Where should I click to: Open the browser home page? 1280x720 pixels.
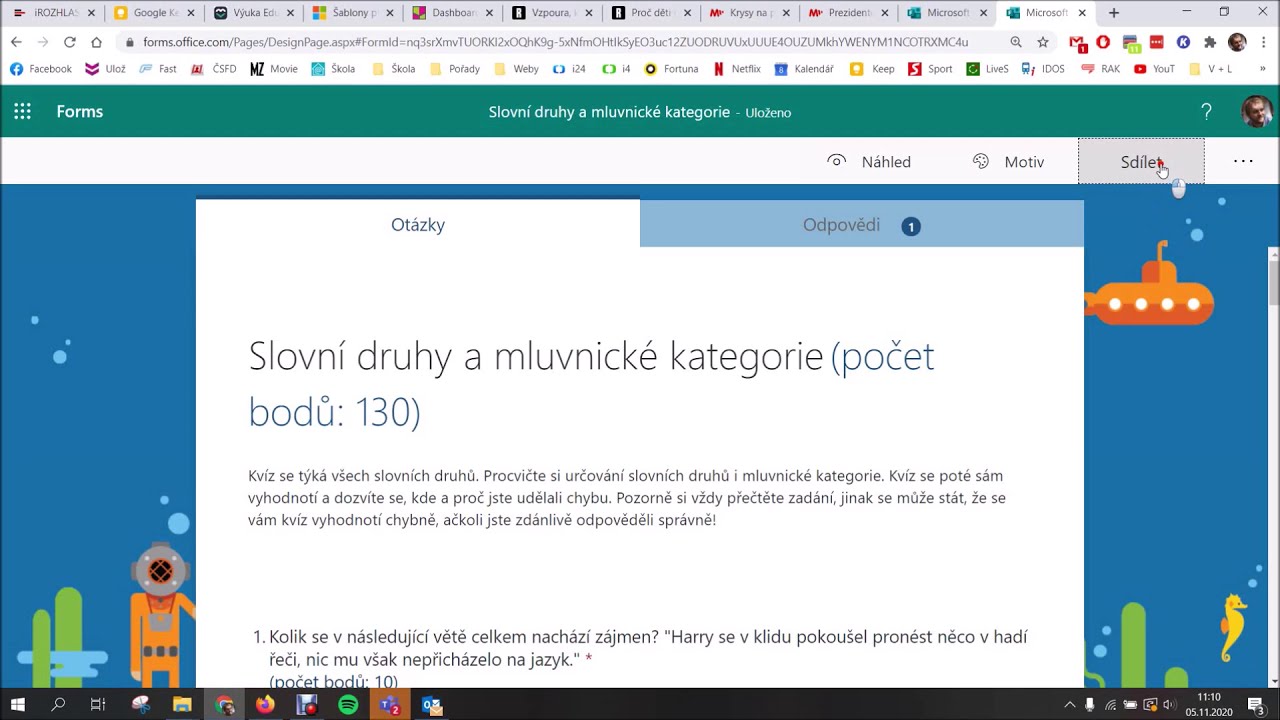(x=96, y=42)
